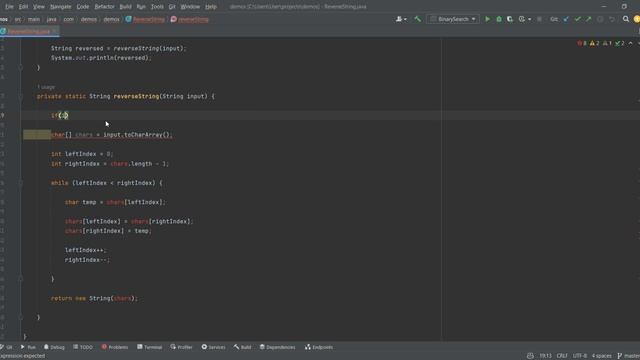Place caret inside the if() parentheses
This screenshot has height=360, width=640.
coord(63,116)
